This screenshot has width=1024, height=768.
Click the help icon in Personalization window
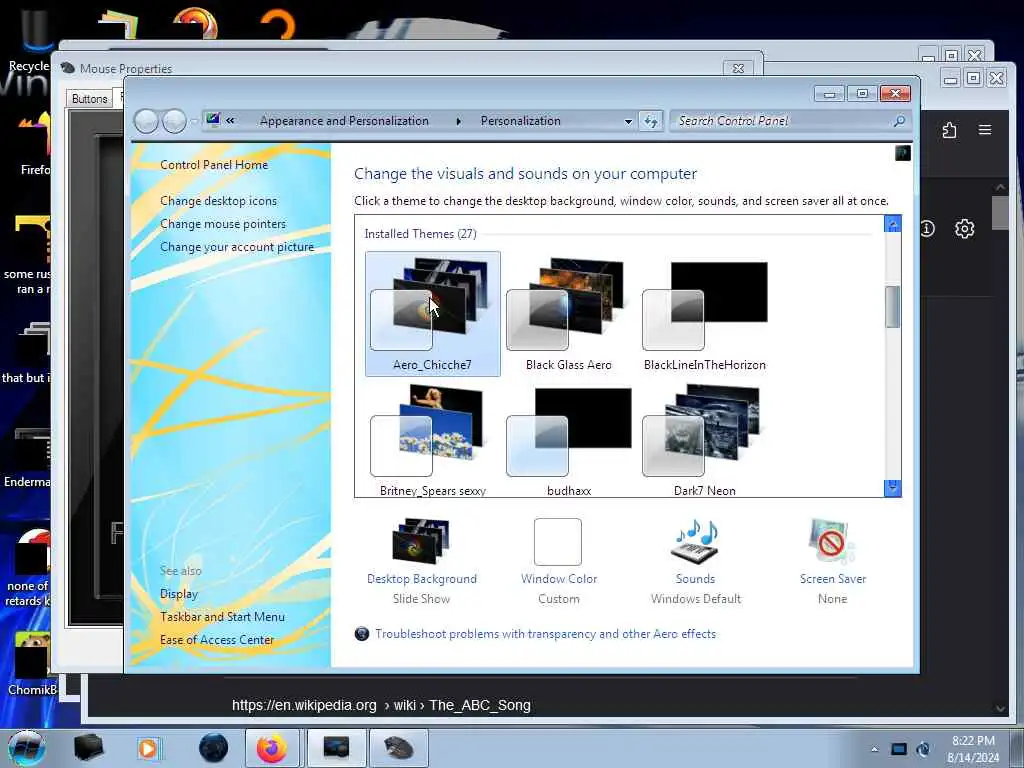[x=903, y=153]
